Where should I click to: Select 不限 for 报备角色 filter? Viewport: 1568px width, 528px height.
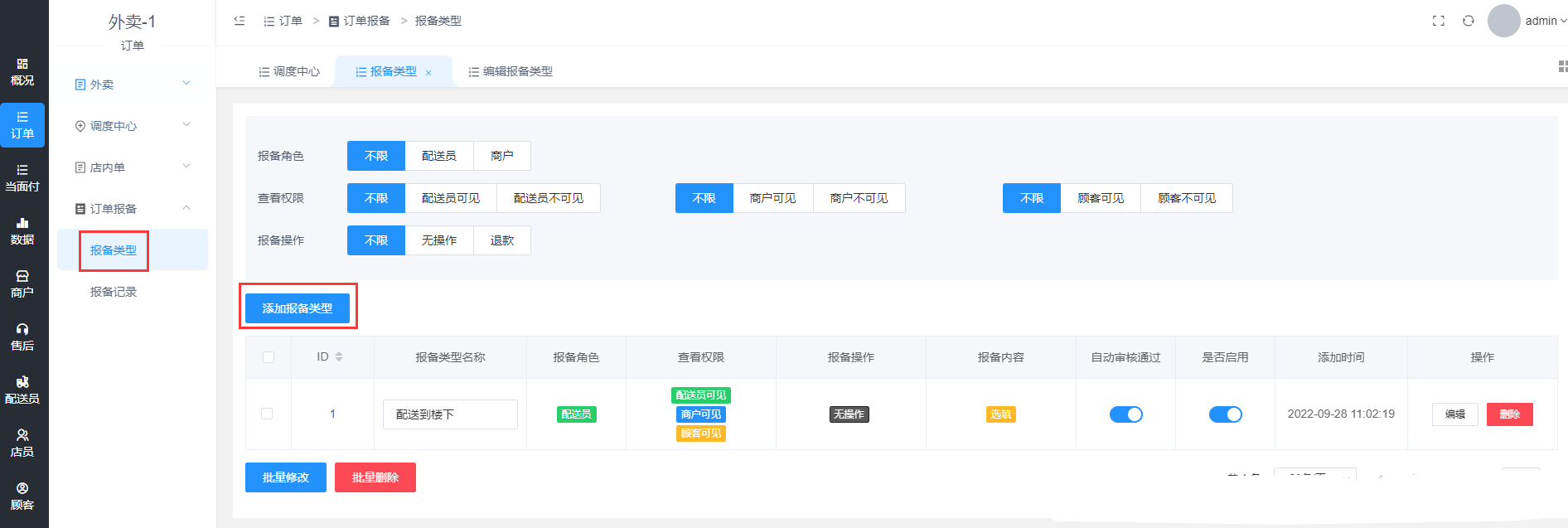click(x=376, y=156)
